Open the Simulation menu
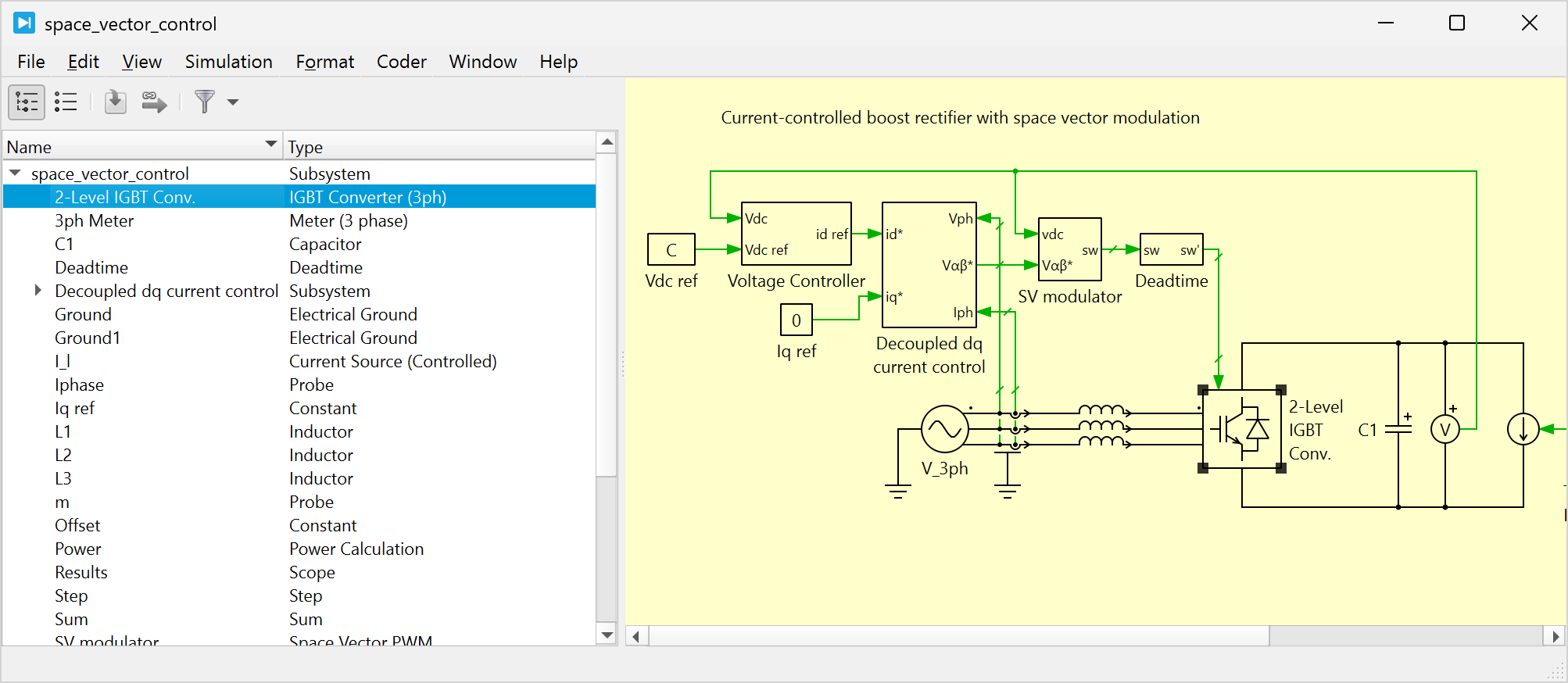Screen dimensions: 1568x683 coord(228,62)
